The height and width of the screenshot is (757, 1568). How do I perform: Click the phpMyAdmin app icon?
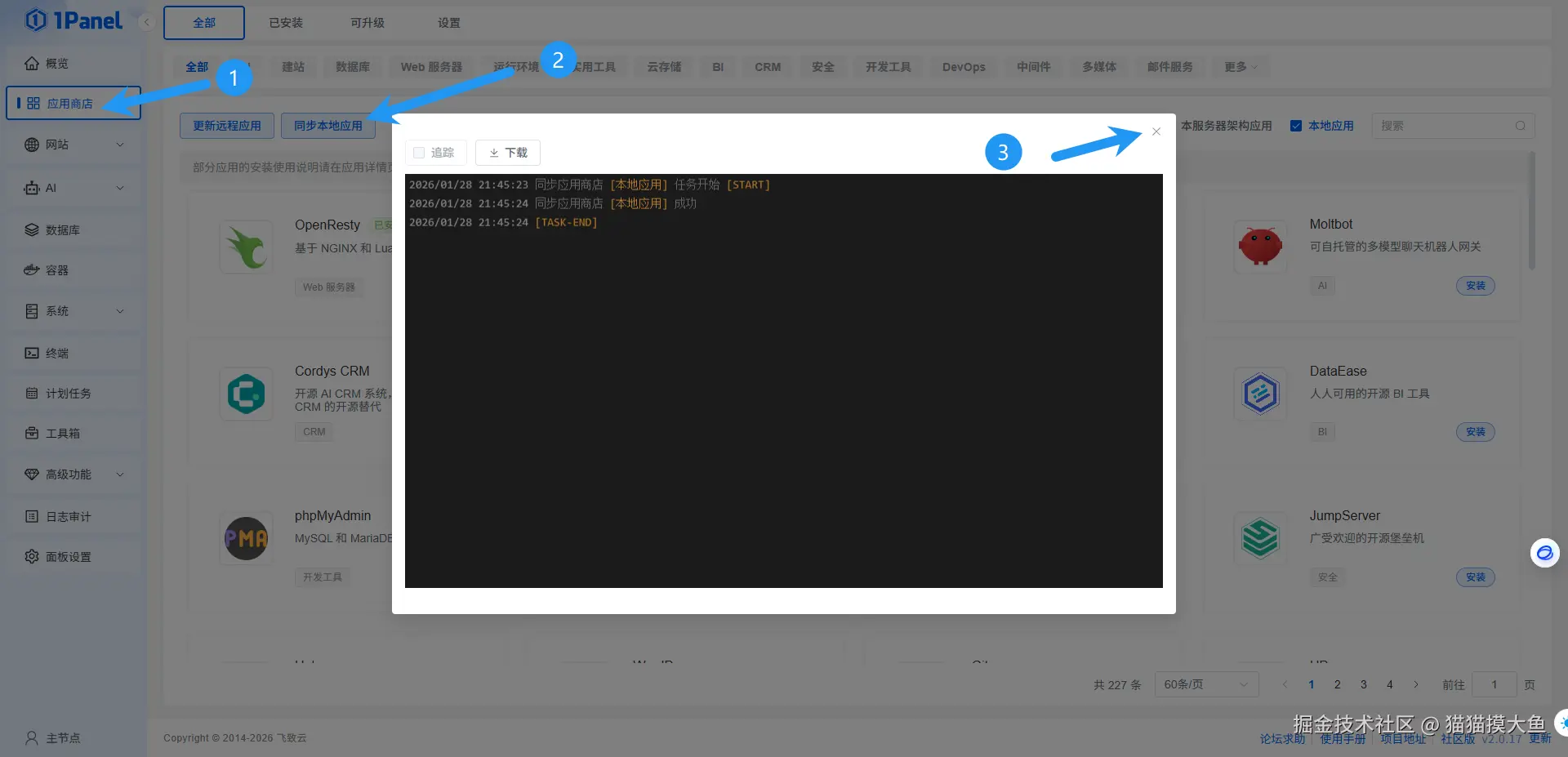click(x=246, y=538)
